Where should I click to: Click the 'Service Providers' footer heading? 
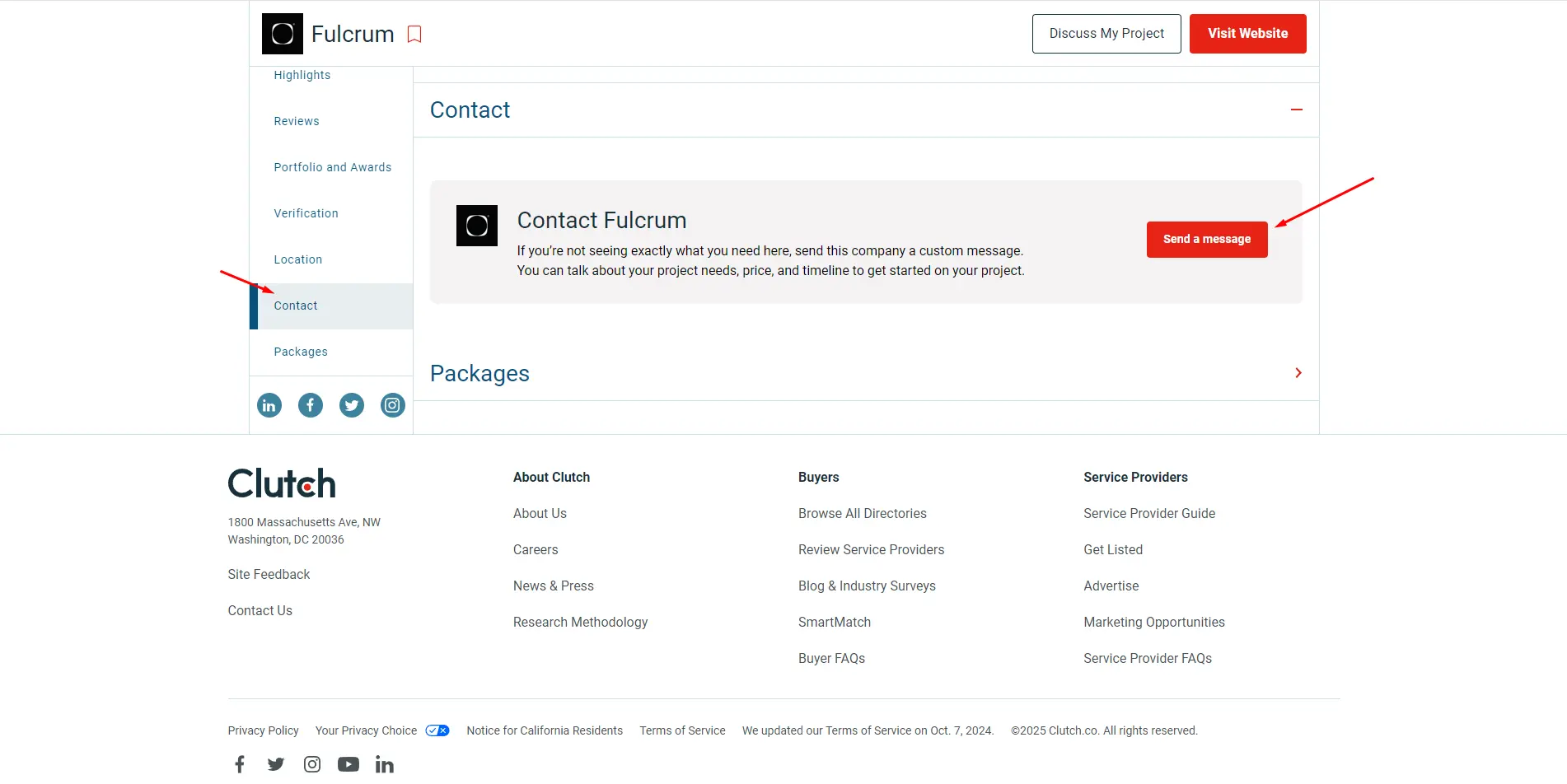click(x=1135, y=477)
